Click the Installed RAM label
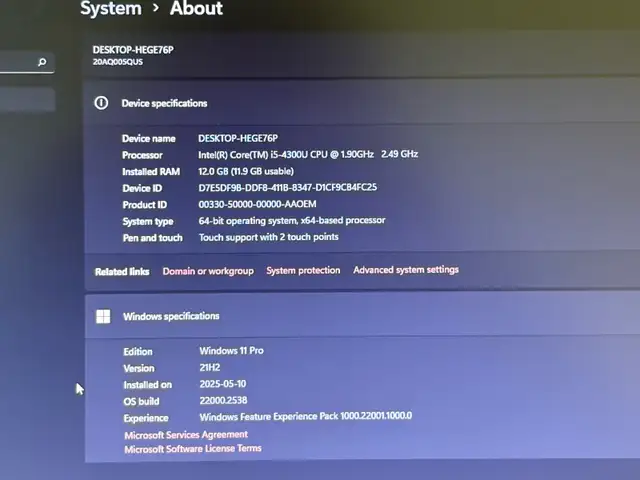This screenshot has height=480, width=640. pyautogui.click(x=151, y=172)
